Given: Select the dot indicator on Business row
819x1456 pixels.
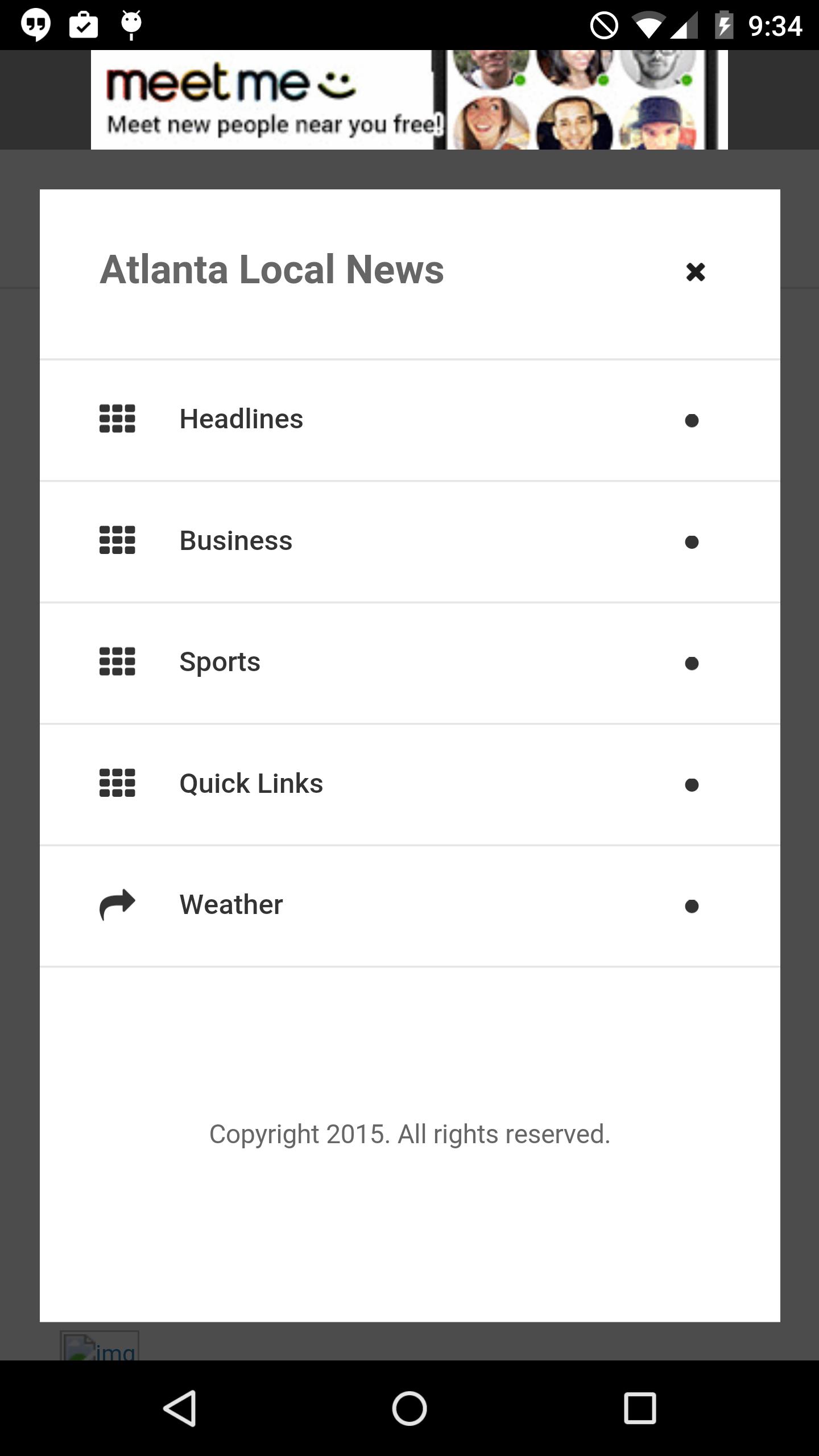Looking at the screenshot, I should pos(692,542).
